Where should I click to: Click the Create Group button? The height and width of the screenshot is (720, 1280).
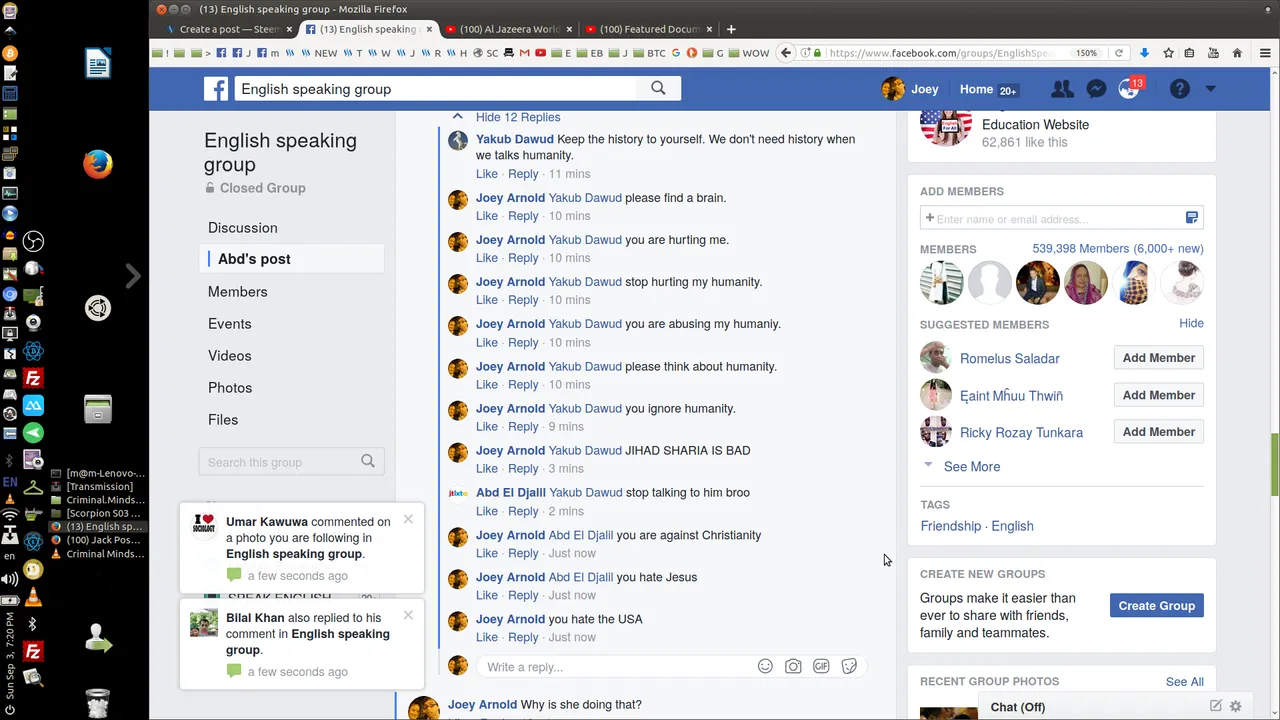tap(1156, 605)
